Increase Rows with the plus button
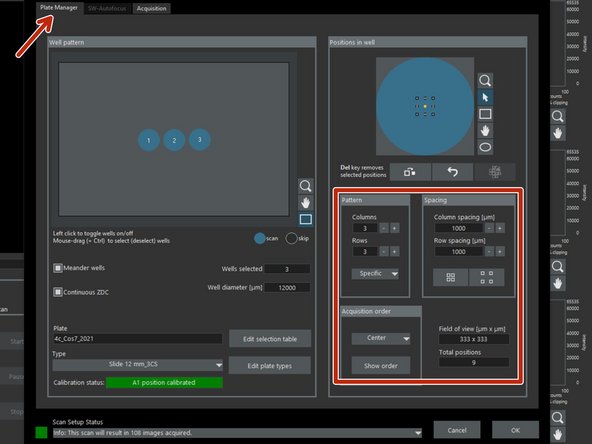This screenshot has height=444, width=592. [395, 251]
